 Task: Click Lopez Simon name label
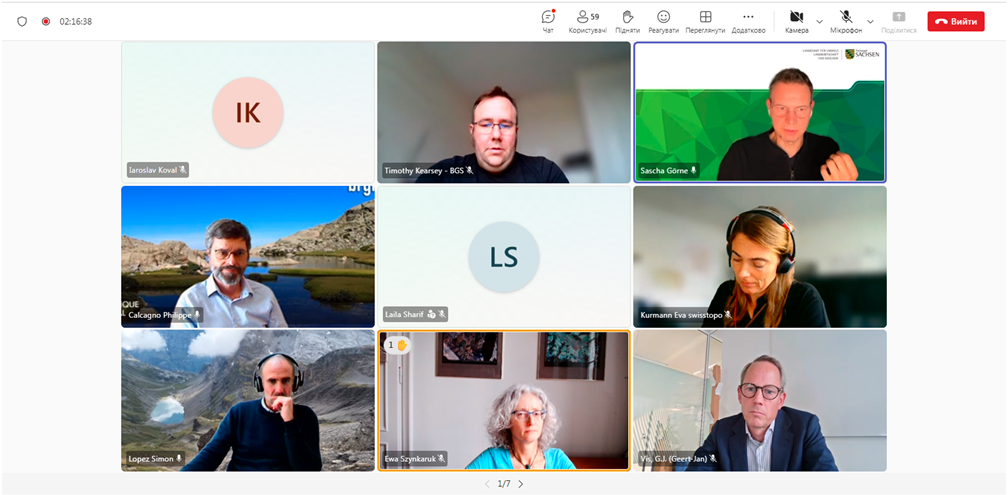[151, 459]
